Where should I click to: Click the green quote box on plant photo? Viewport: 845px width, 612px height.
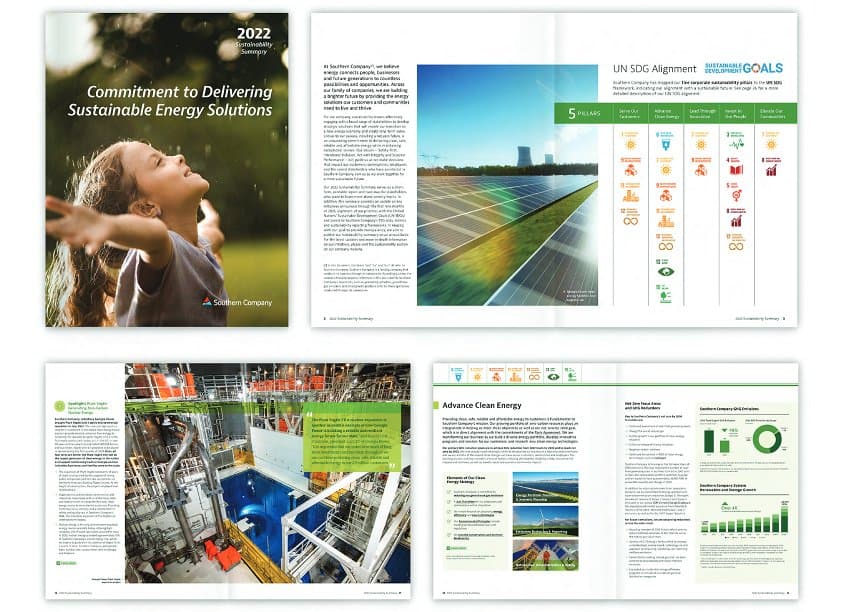pyautogui.click(x=352, y=437)
